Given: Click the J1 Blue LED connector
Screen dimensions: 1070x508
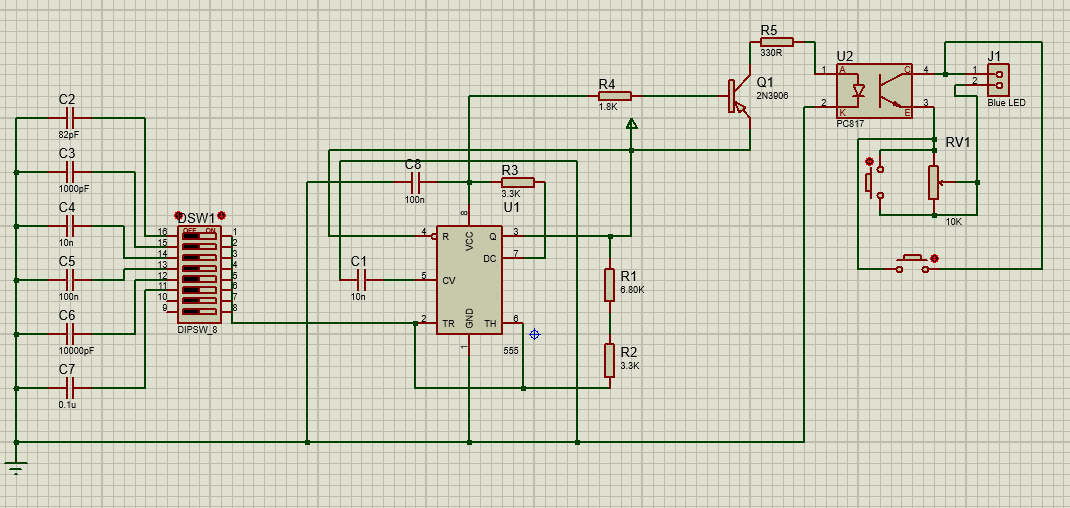Looking at the screenshot, I should point(998,77).
